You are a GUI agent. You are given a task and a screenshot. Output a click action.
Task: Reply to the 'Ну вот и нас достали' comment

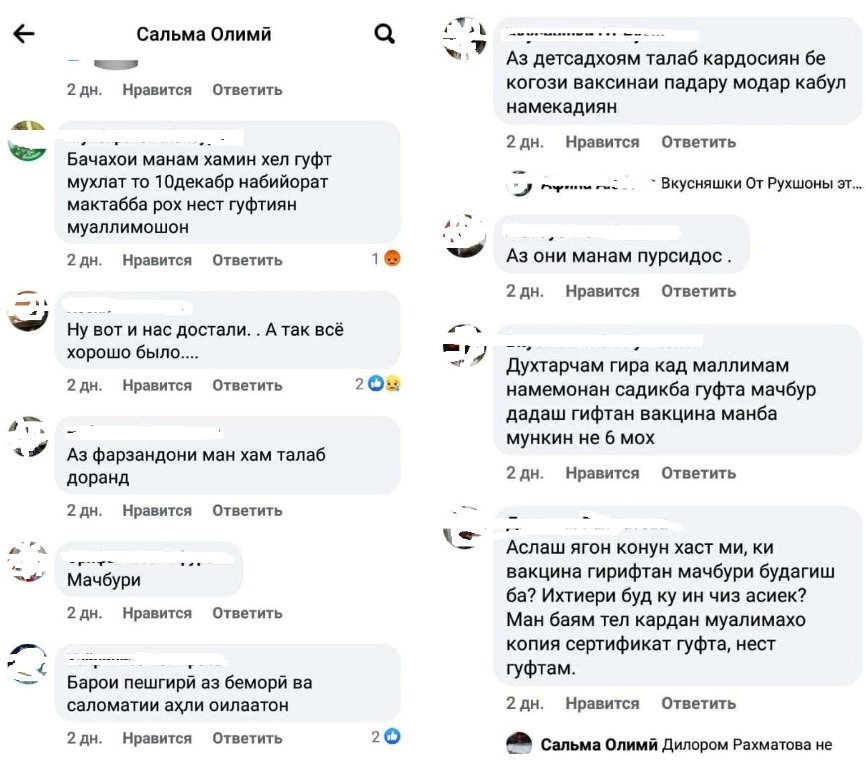tap(247, 385)
